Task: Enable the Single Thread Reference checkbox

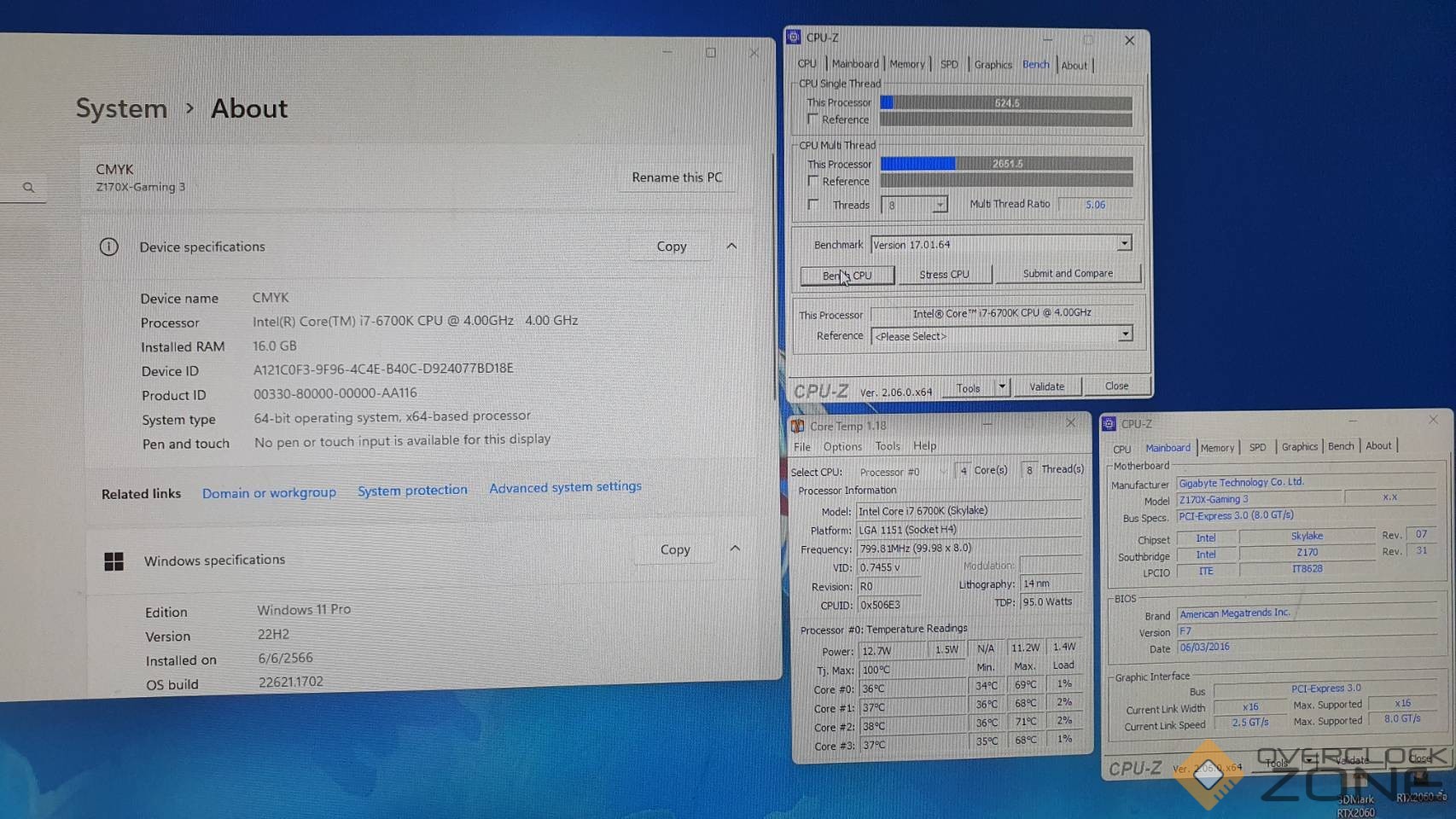Action: pos(812,119)
